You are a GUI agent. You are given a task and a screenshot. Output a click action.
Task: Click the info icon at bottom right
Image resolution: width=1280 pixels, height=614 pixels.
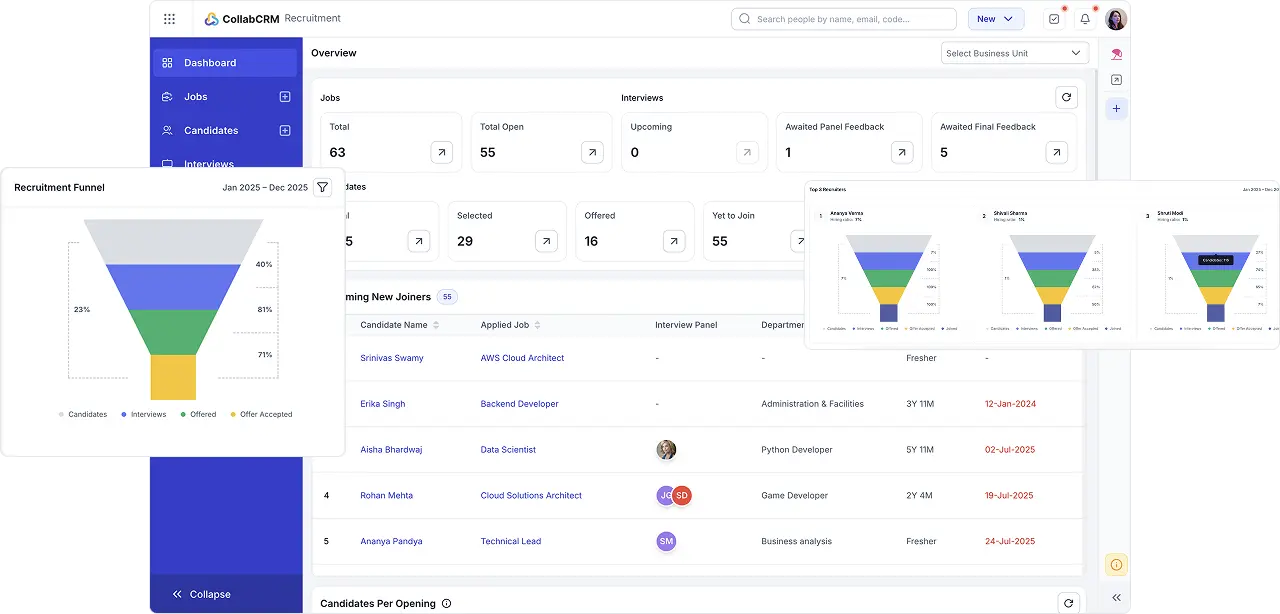coord(1116,564)
